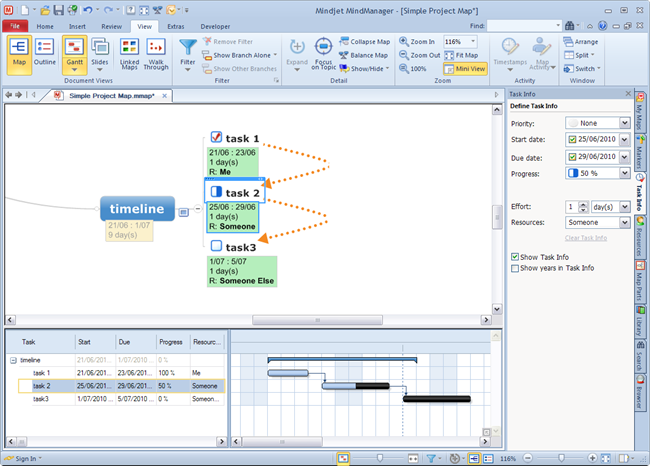This screenshot has width=650, height=466.
Task: Click Show/Hide button
Action: click(x=364, y=68)
